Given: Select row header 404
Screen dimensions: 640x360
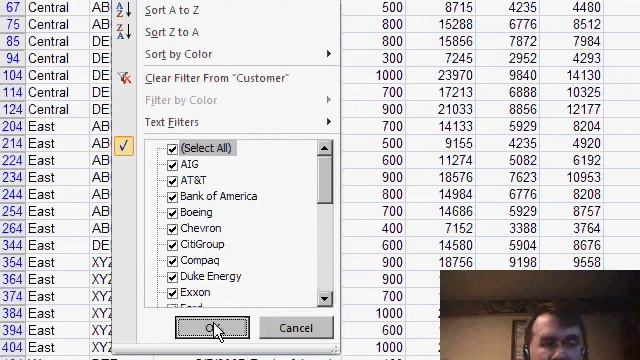Looking at the screenshot, I should point(13,347).
